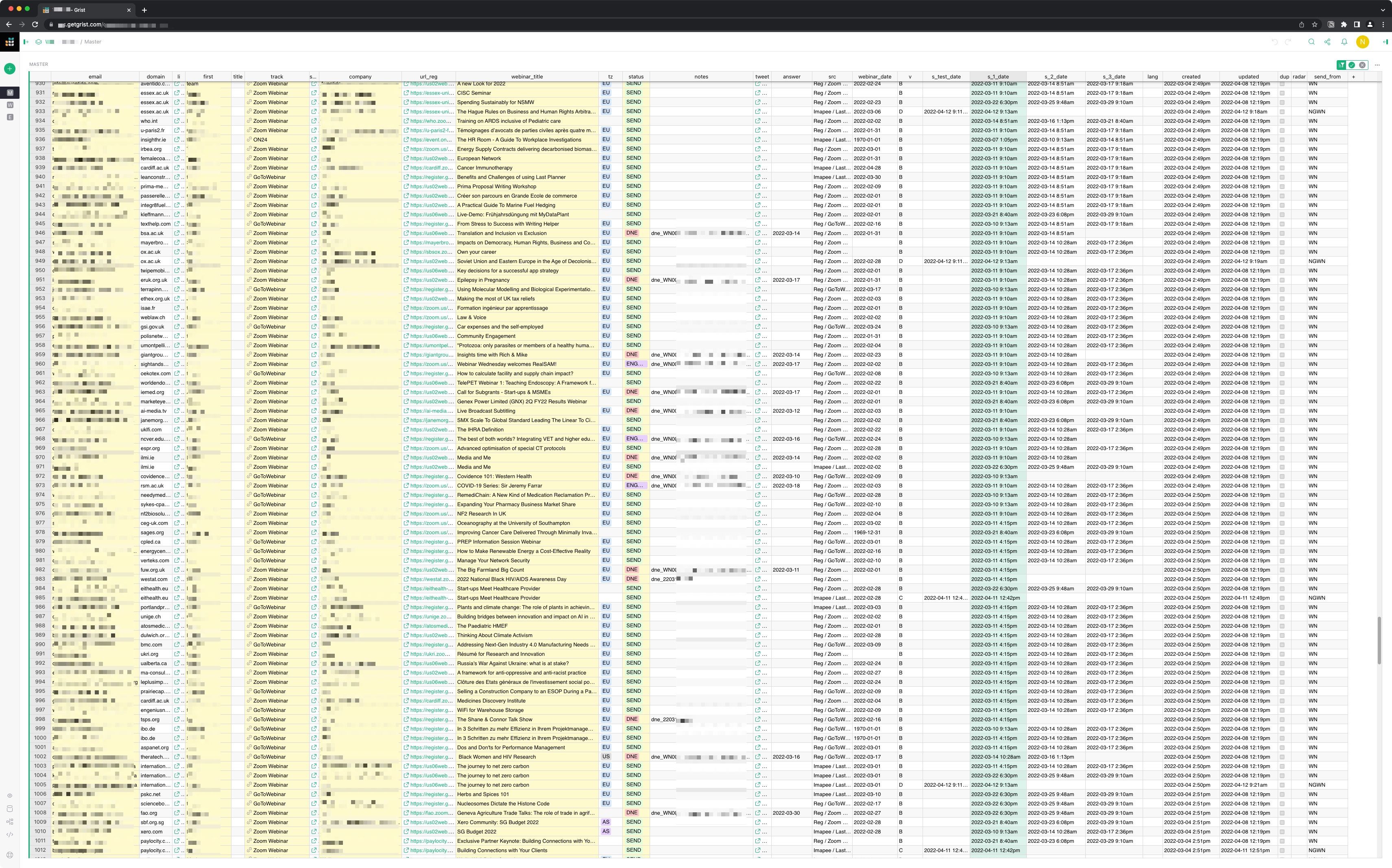The width and height of the screenshot is (1392, 868).
Task: Select the 's_1_date' column header
Action: [x=998, y=76]
